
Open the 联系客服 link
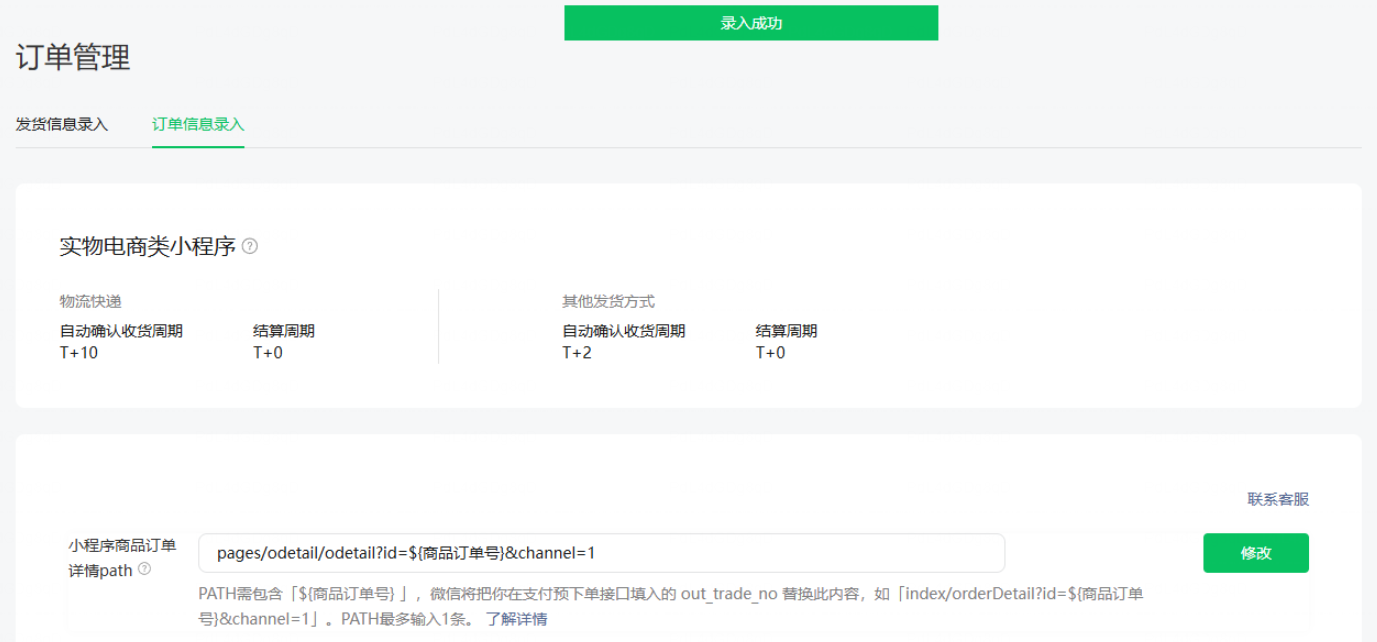[1278, 499]
